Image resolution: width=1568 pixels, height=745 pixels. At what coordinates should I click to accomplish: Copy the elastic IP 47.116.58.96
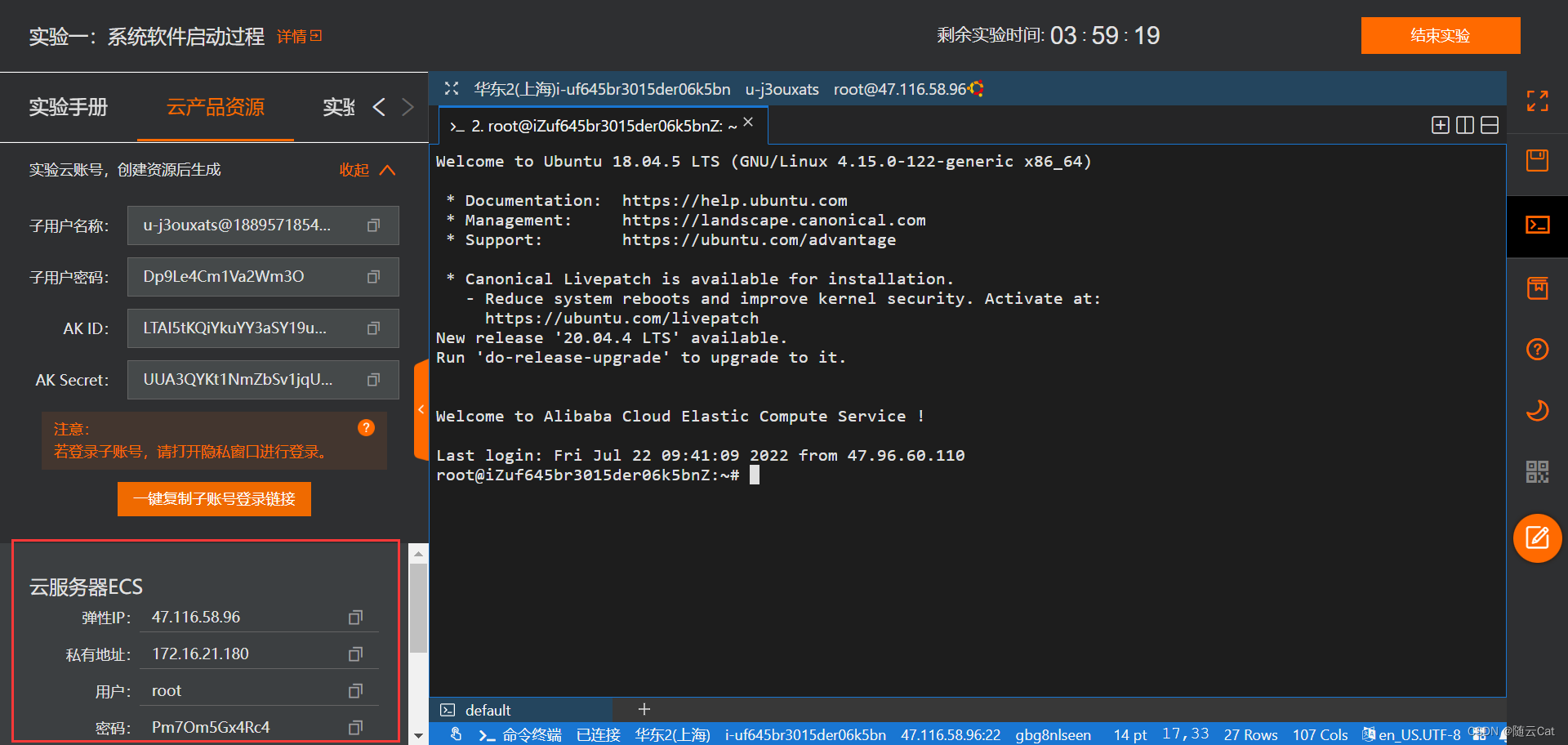pyautogui.click(x=355, y=618)
